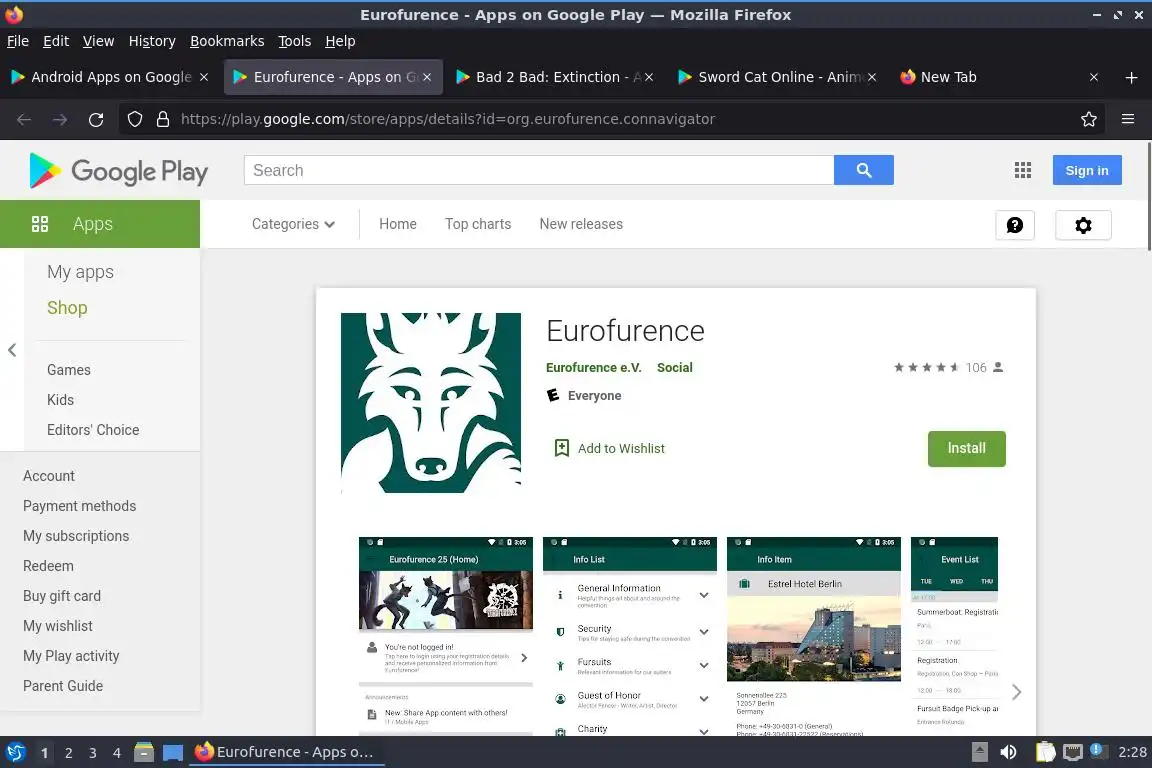1152x768 pixels.
Task: Open My subscriptions
Action: 76,536
